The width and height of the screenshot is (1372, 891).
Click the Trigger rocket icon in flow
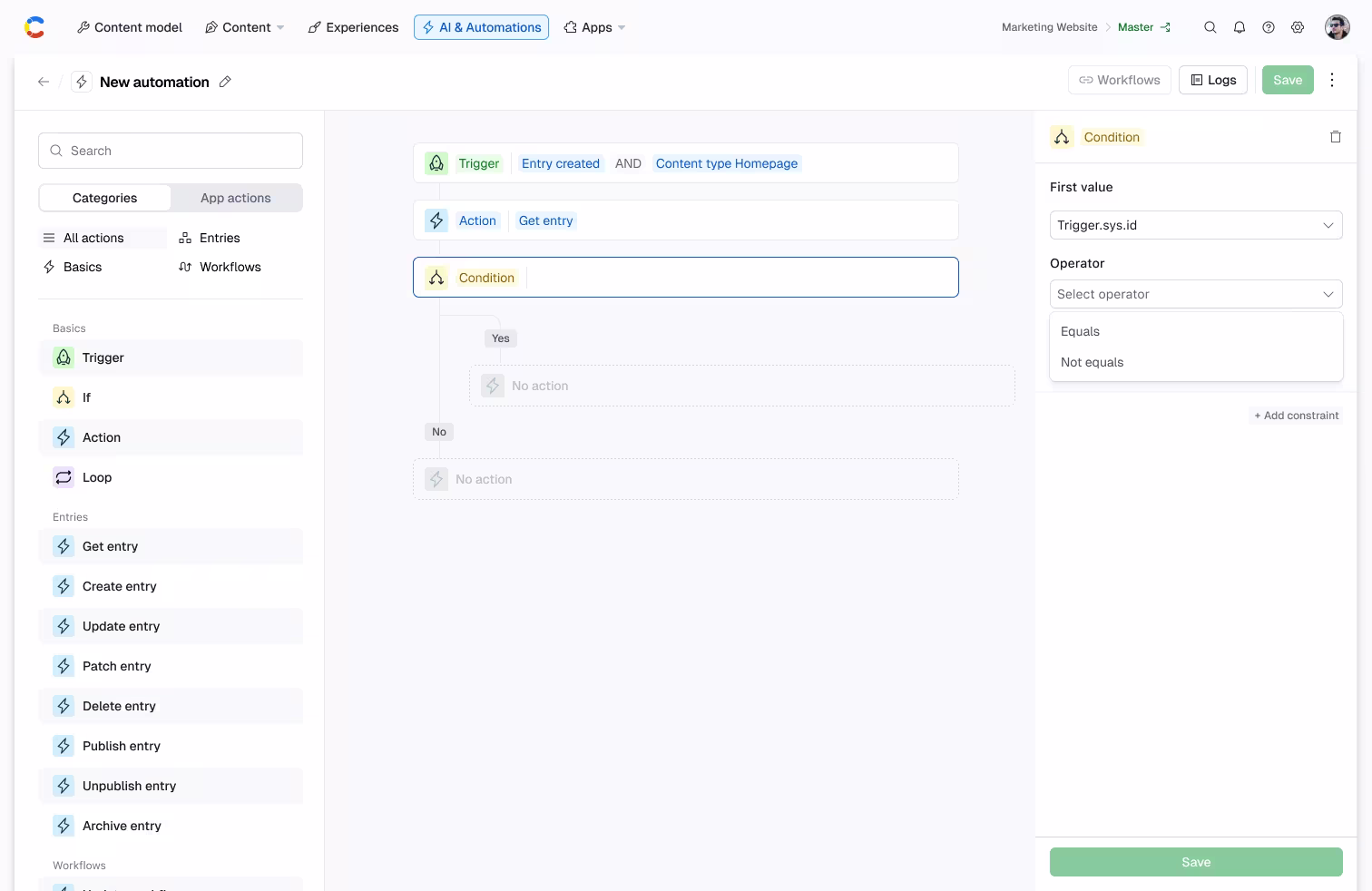(436, 163)
